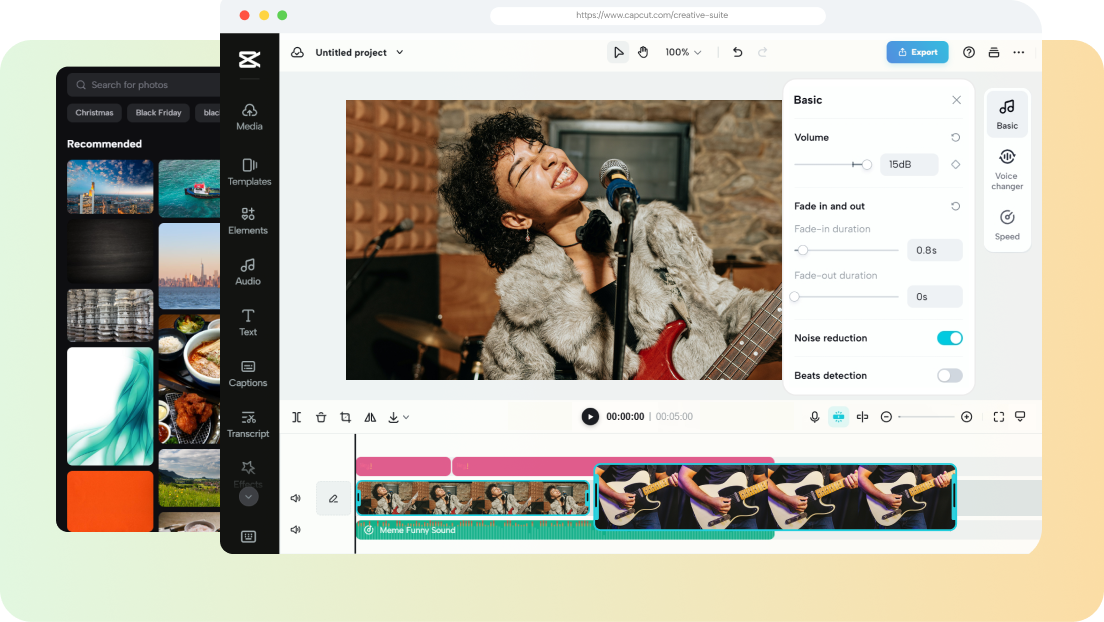Add a volume keyframe diamond
Screen dimensions: 1104x622
point(955,164)
